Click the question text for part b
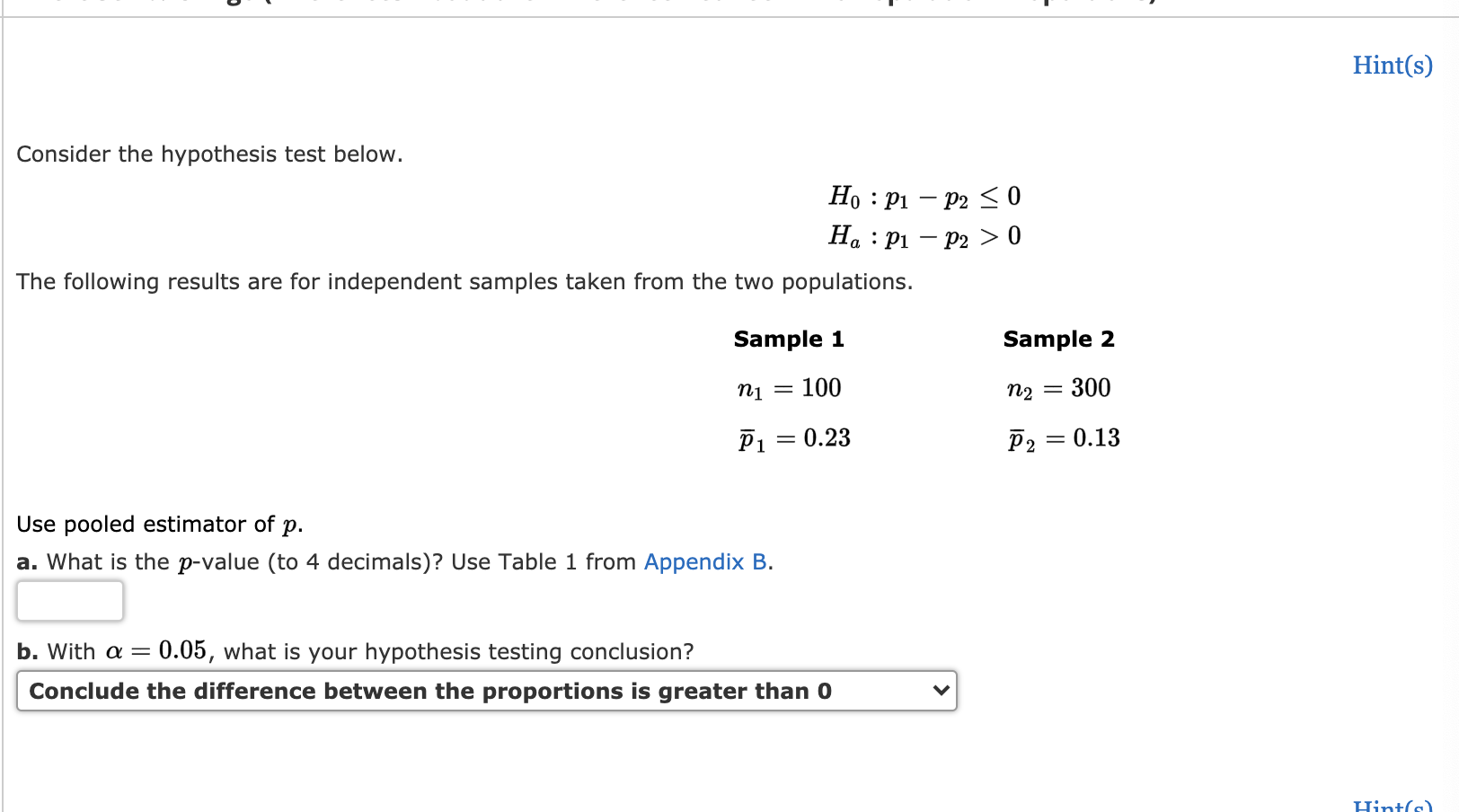The height and width of the screenshot is (812, 1459). point(355,651)
